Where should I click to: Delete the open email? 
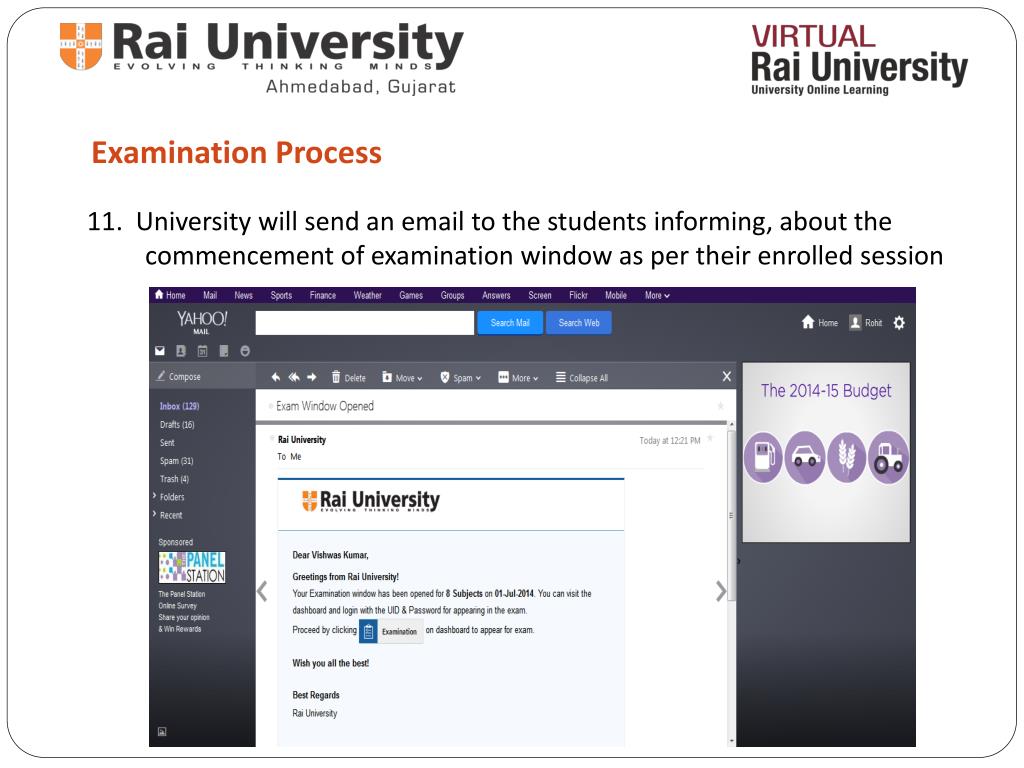point(348,377)
